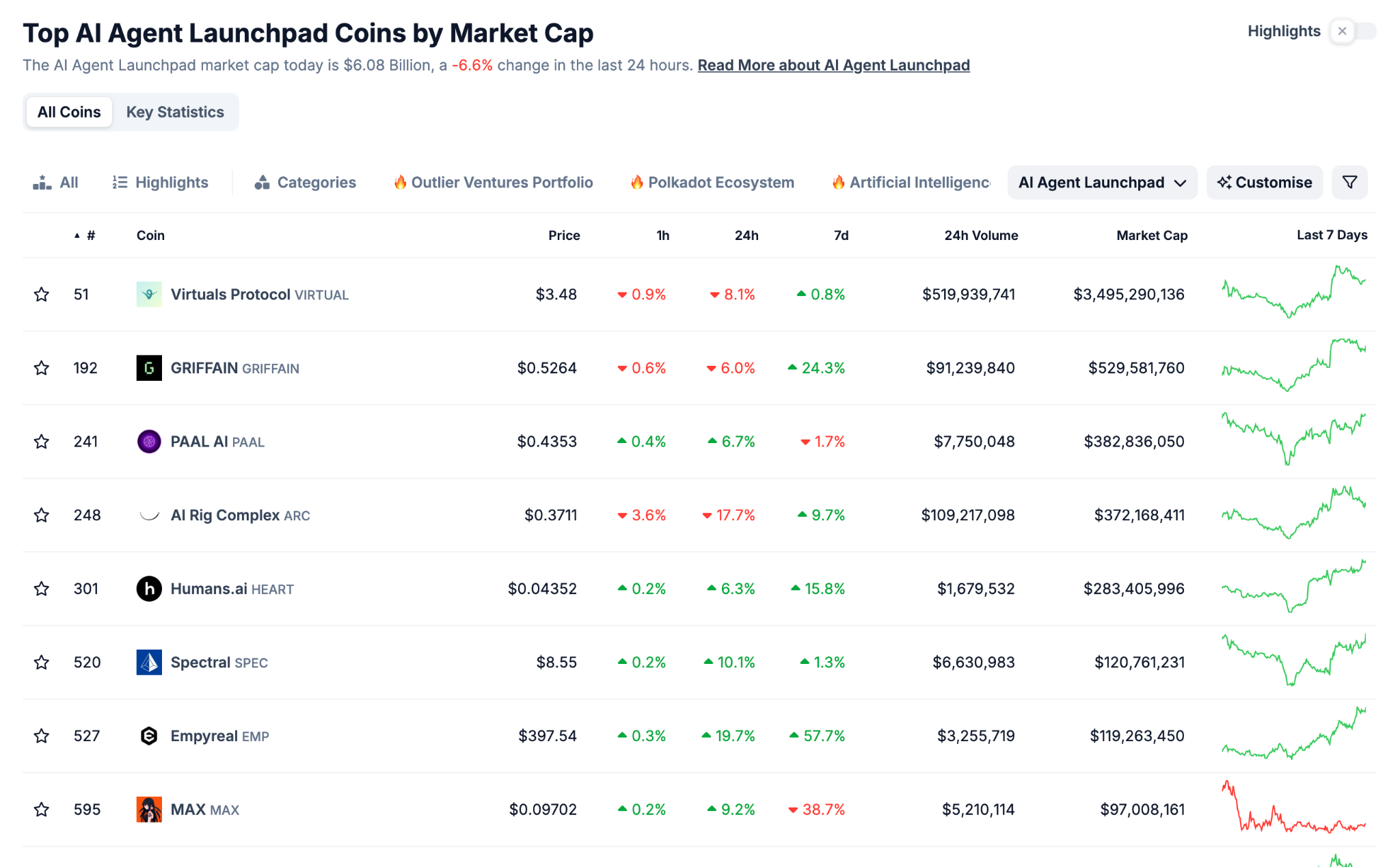Screen dimensions: 1400x867
Task: Select Spectral price $8.55
Action: pyautogui.click(x=556, y=663)
